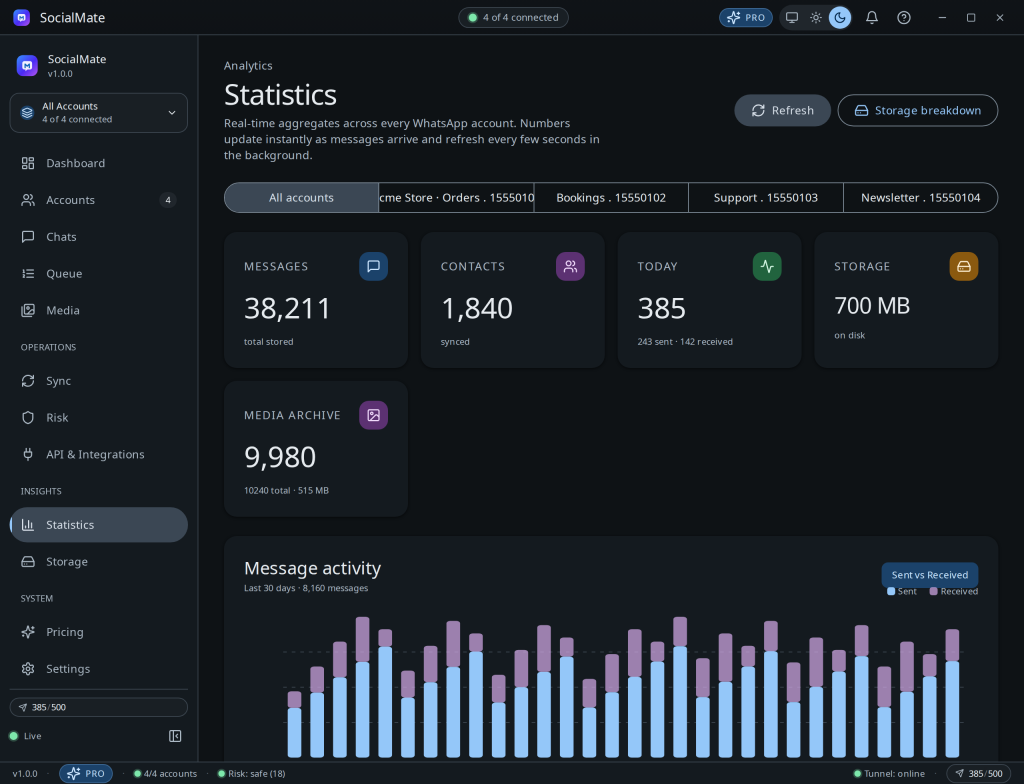Switch to light theme sun icon
1024x784 pixels.
pos(816,18)
